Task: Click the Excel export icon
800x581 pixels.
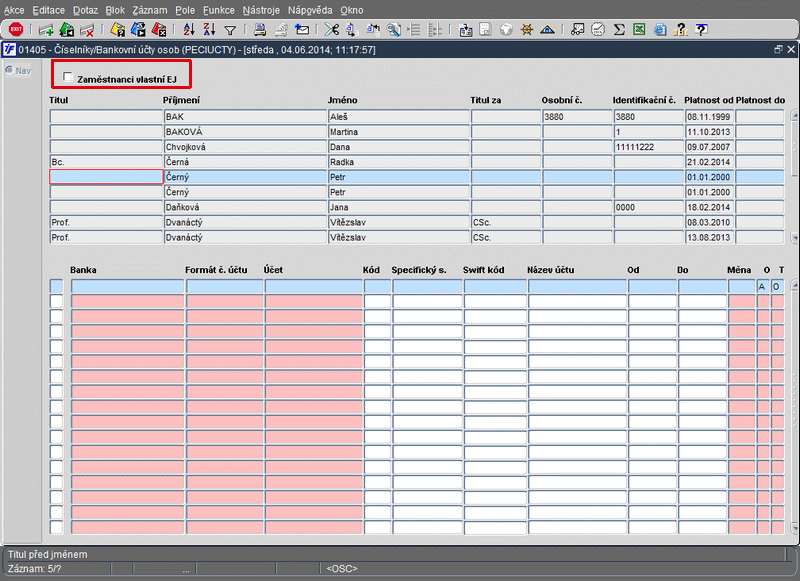Action: [639, 30]
